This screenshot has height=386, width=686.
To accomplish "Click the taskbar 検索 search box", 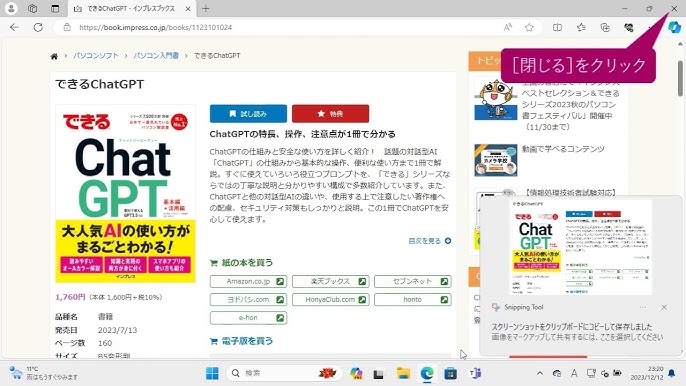I will coord(284,373).
